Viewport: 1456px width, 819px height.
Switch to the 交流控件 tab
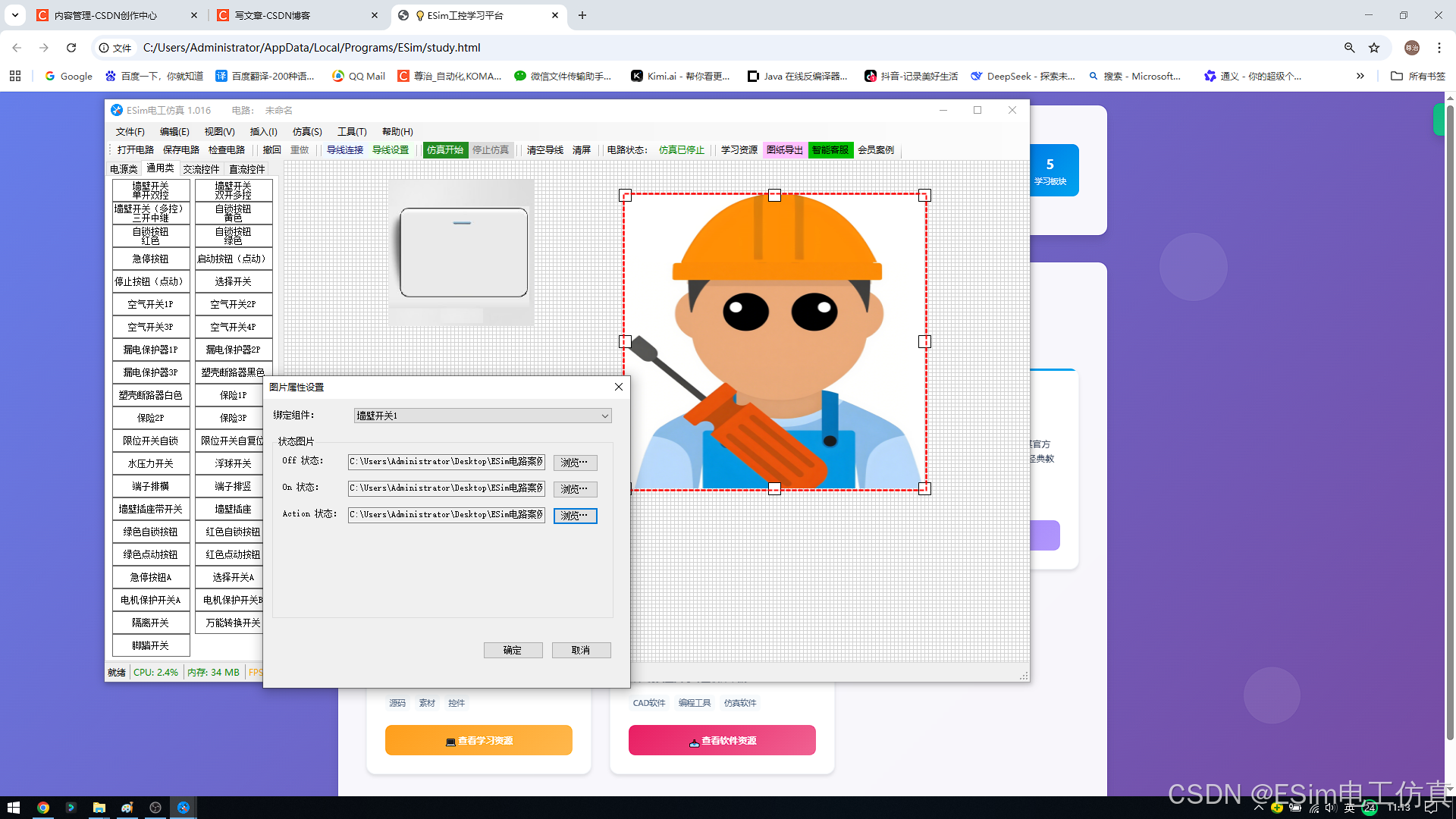tap(201, 169)
